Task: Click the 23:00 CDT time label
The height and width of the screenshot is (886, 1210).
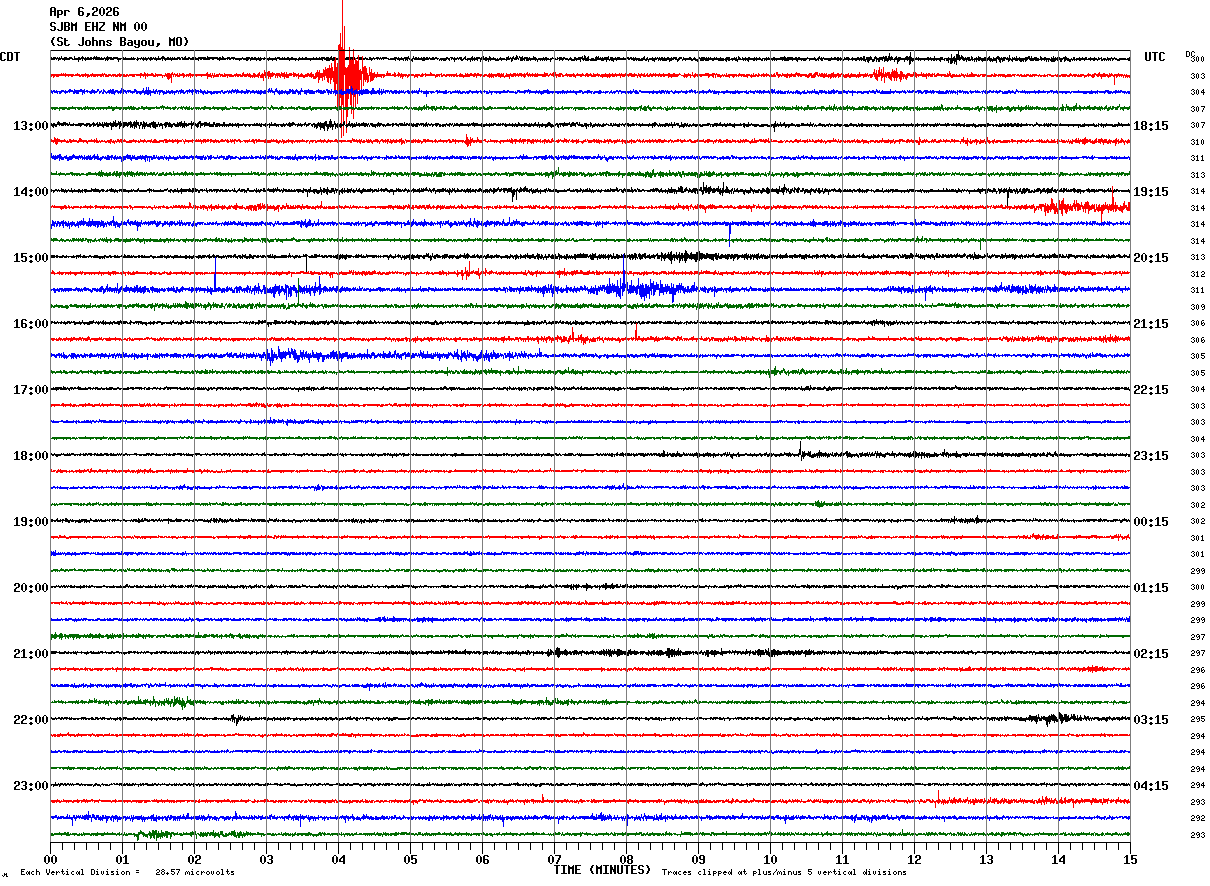Action: (30, 786)
